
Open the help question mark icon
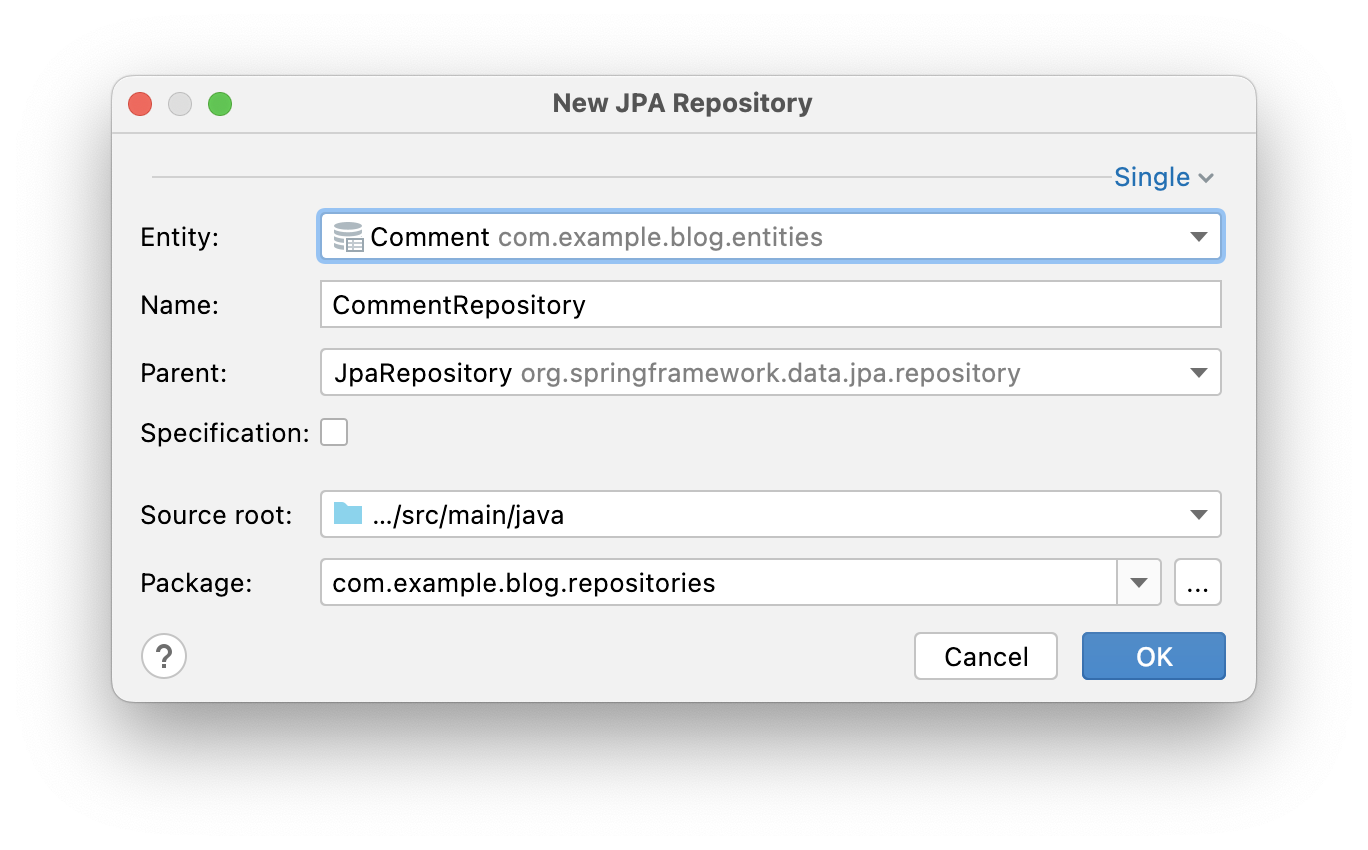(164, 656)
